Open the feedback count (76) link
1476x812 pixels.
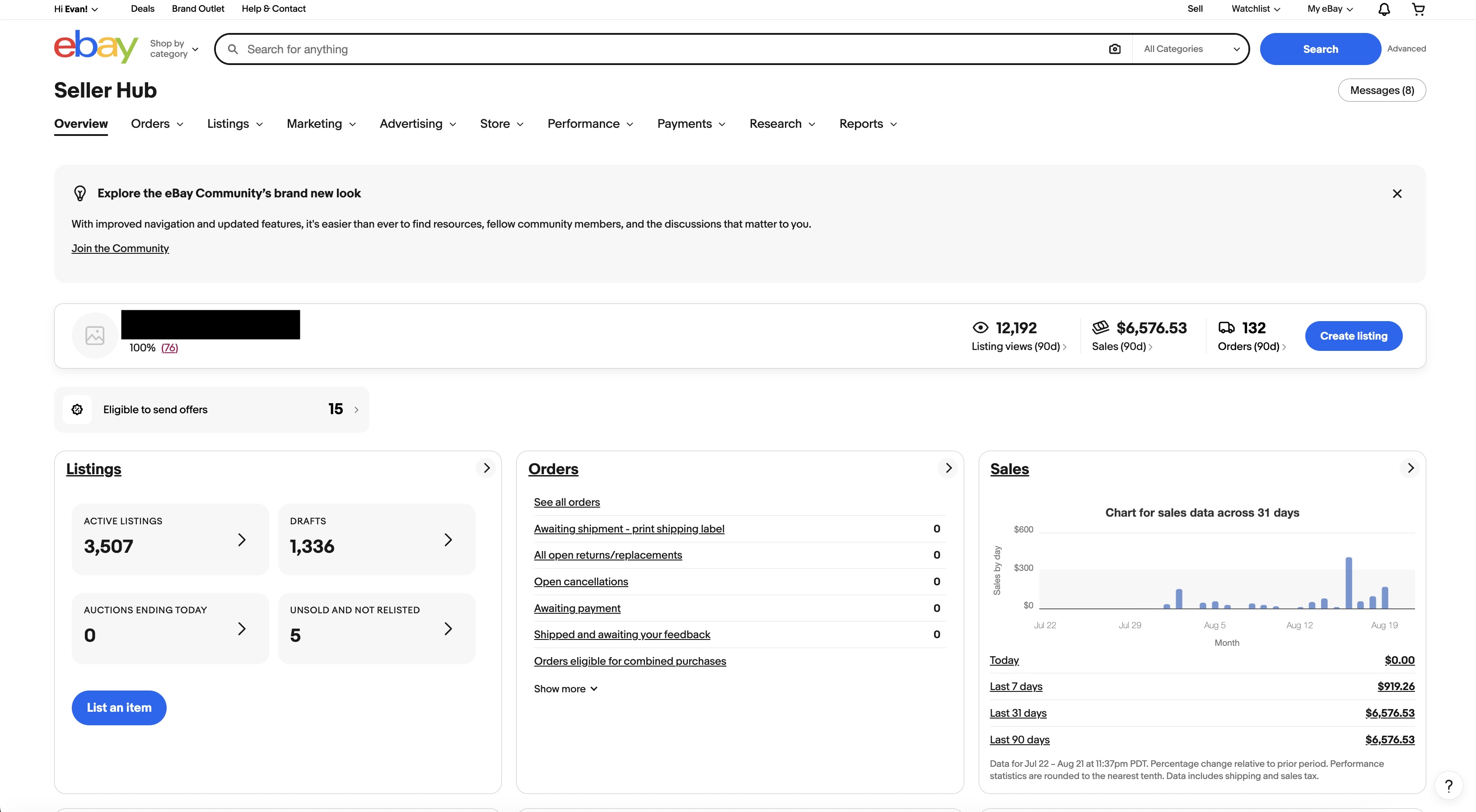click(170, 348)
